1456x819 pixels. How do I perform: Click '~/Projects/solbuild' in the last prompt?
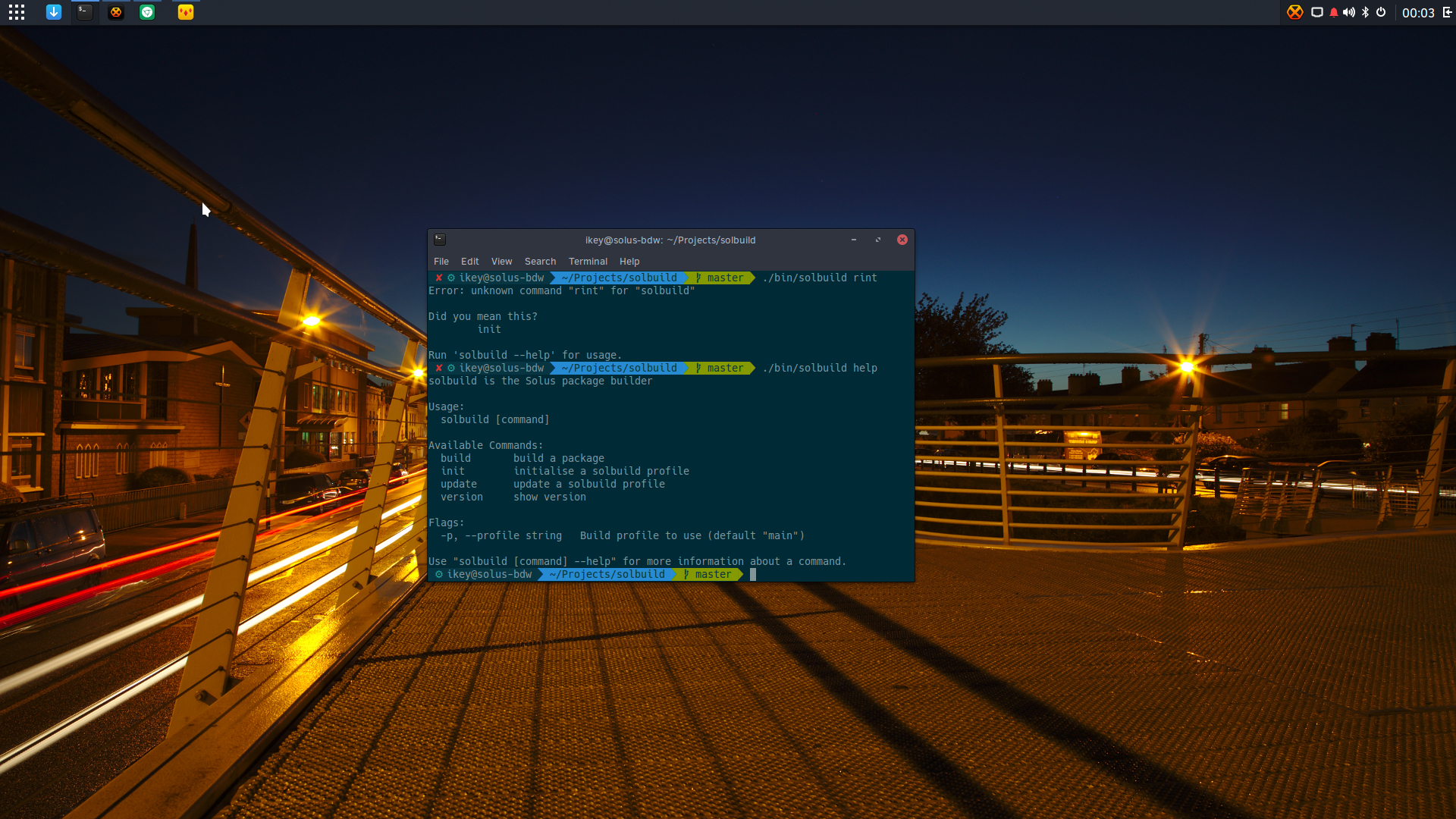coord(607,575)
